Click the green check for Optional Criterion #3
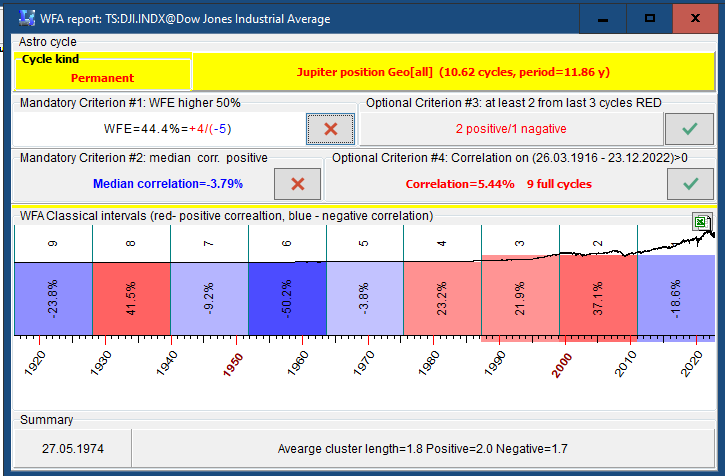 pyautogui.click(x=689, y=129)
